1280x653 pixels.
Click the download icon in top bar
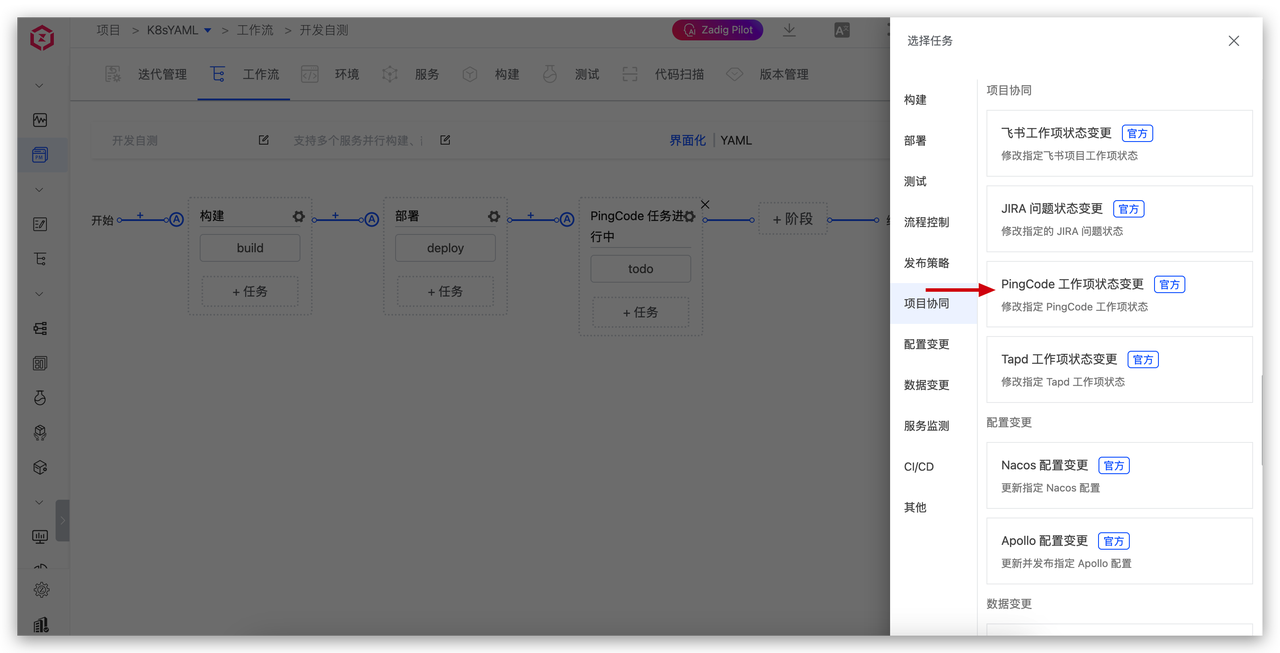(789, 30)
